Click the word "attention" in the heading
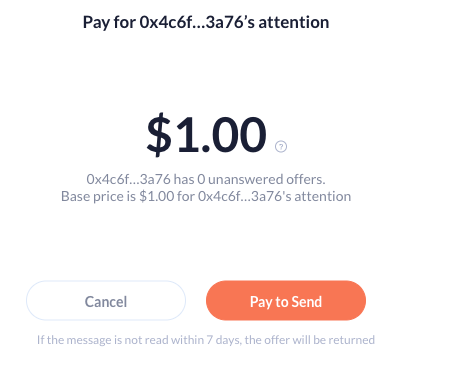 pos(294,22)
